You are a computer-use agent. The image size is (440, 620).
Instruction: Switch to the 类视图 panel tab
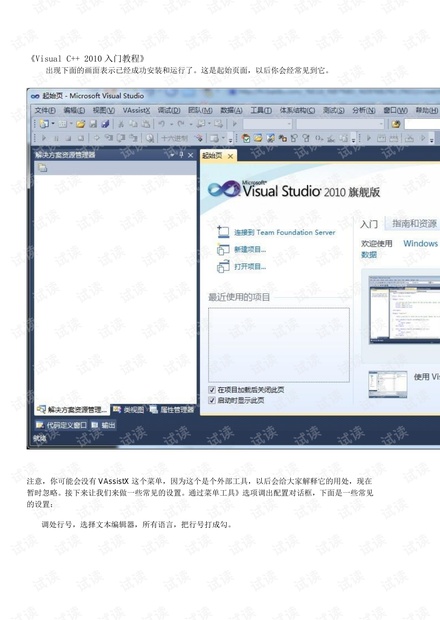pyautogui.click(x=129, y=410)
